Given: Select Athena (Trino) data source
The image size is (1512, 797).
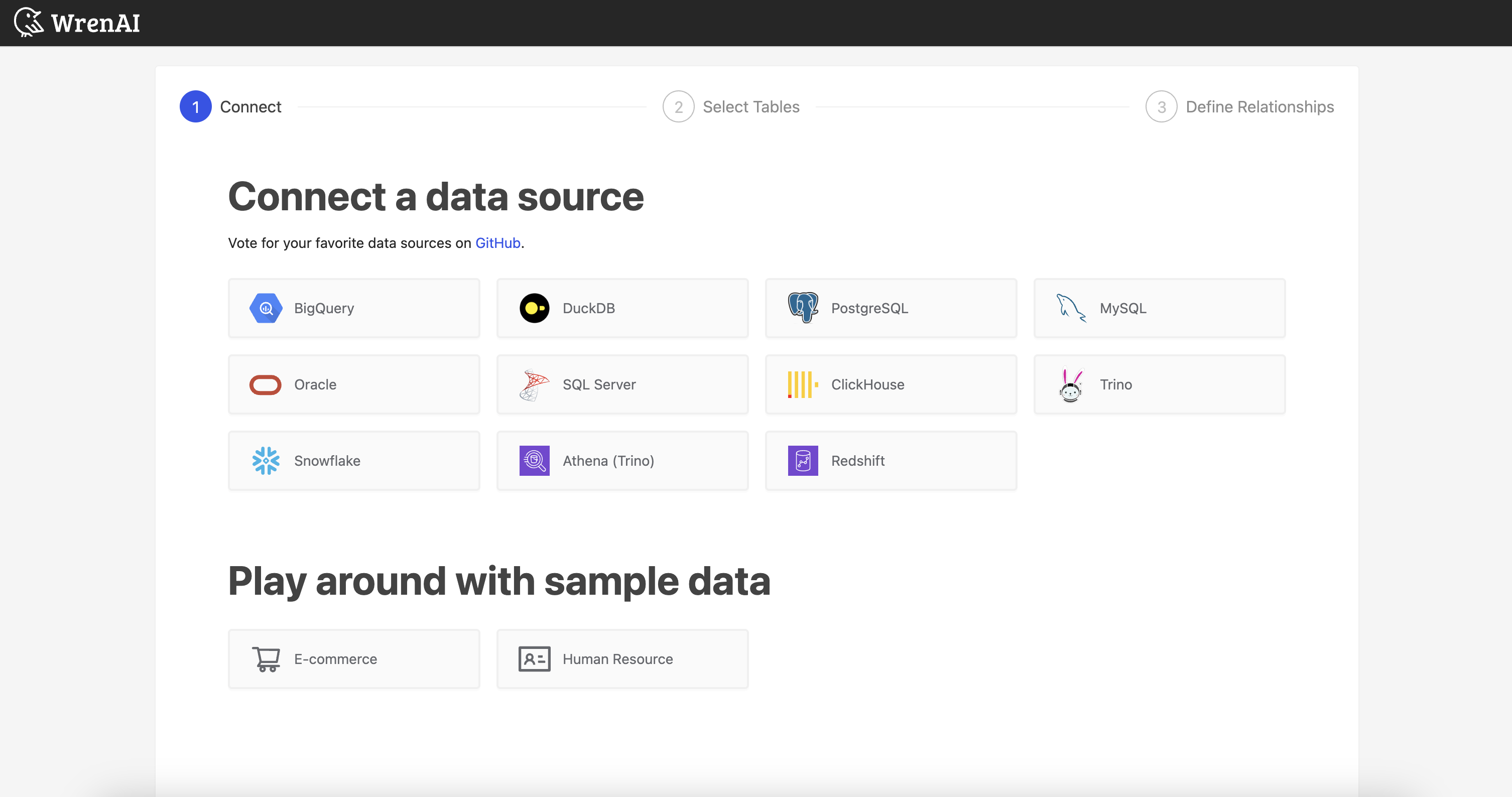Looking at the screenshot, I should (x=622, y=461).
